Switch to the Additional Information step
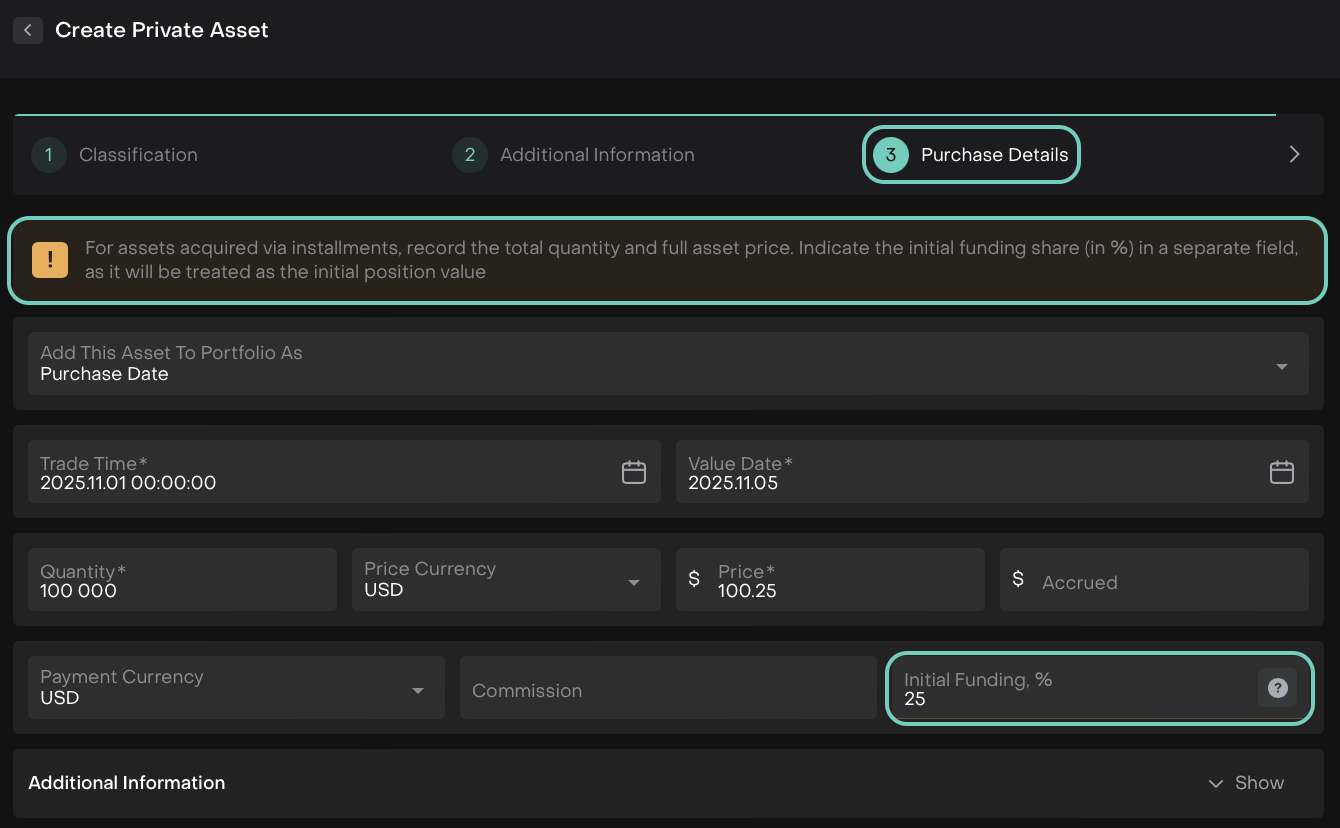This screenshot has width=1340, height=828. tap(597, 155)
